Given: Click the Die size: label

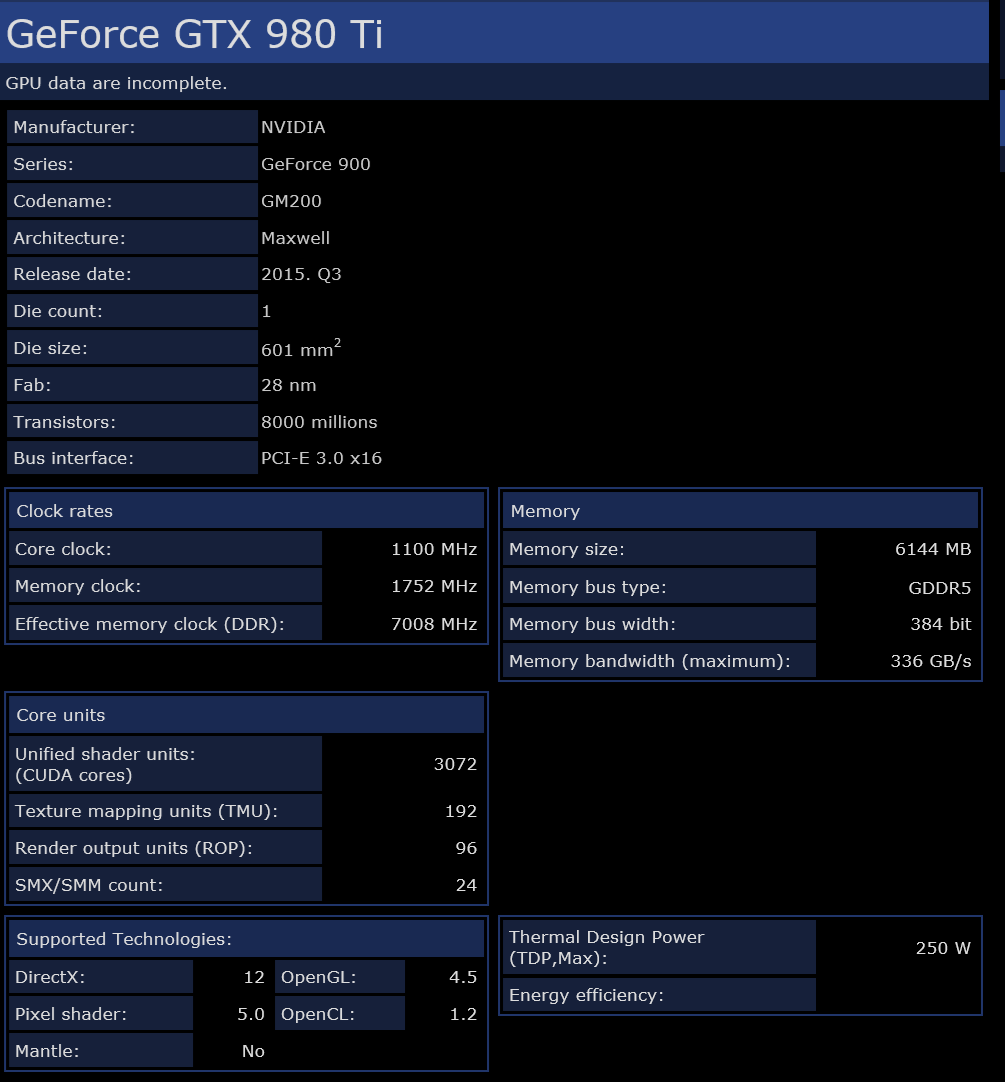Looking at the screenshot, I should point(133,348).
